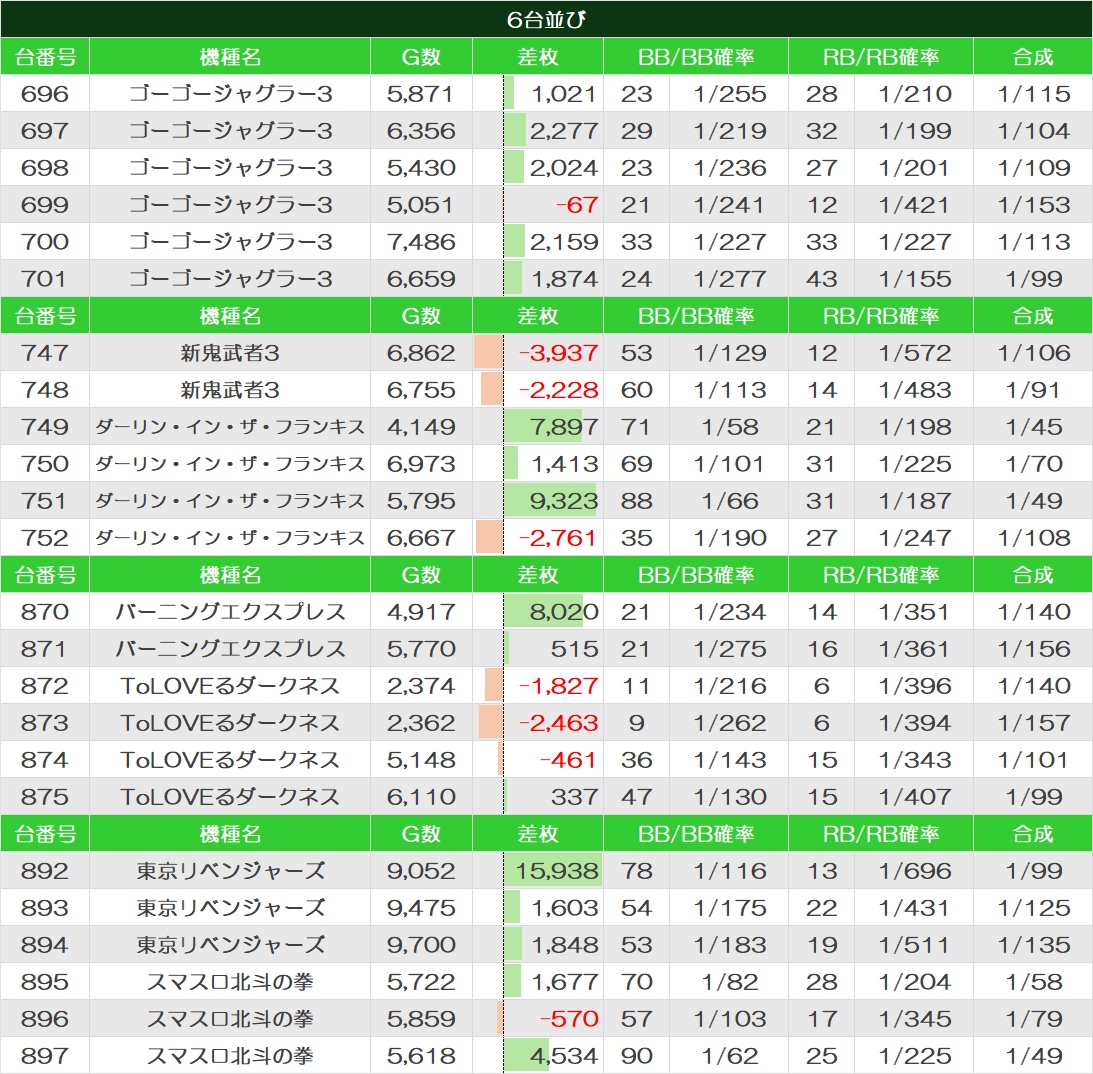
Task: Click G数 value 5,430 in row 698
Action: point(421,168)
